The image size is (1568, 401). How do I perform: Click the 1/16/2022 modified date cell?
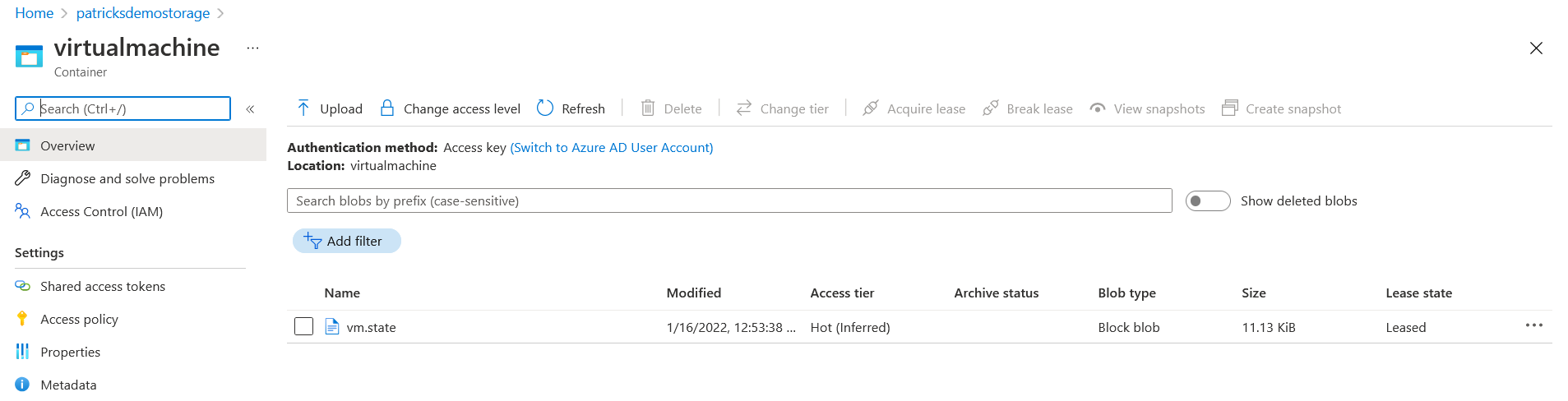click(731, 327)
